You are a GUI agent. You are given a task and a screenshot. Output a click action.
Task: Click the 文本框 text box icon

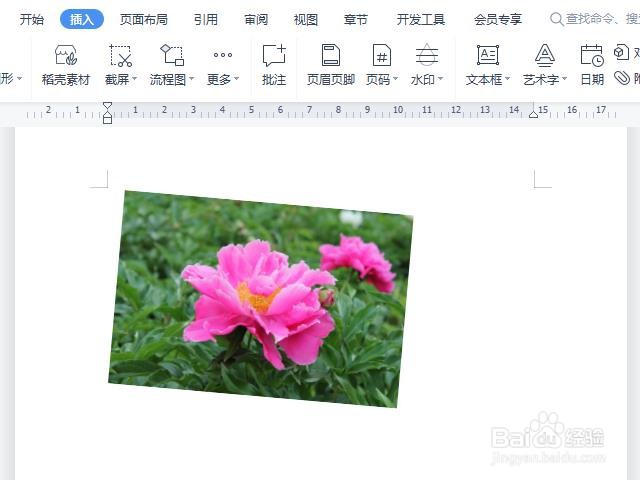click(488, 55)
